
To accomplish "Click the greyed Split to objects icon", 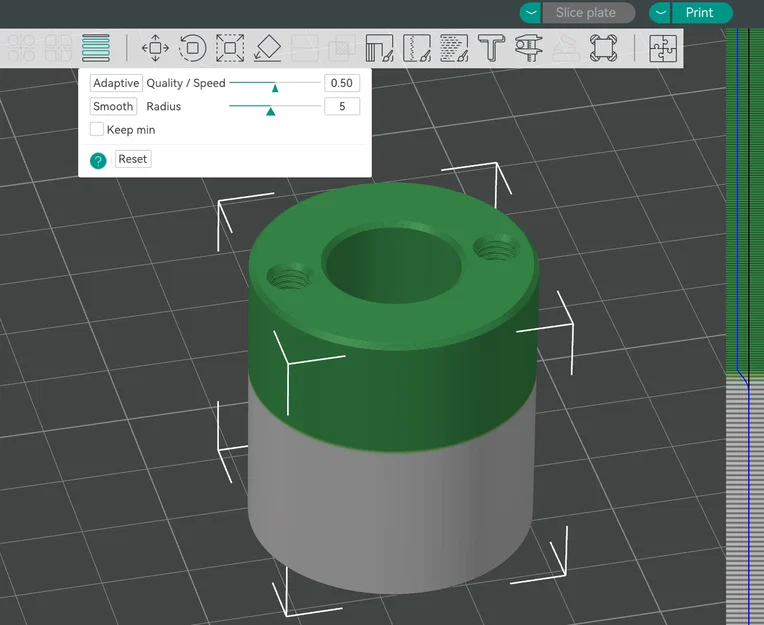I will pos(21,48).
